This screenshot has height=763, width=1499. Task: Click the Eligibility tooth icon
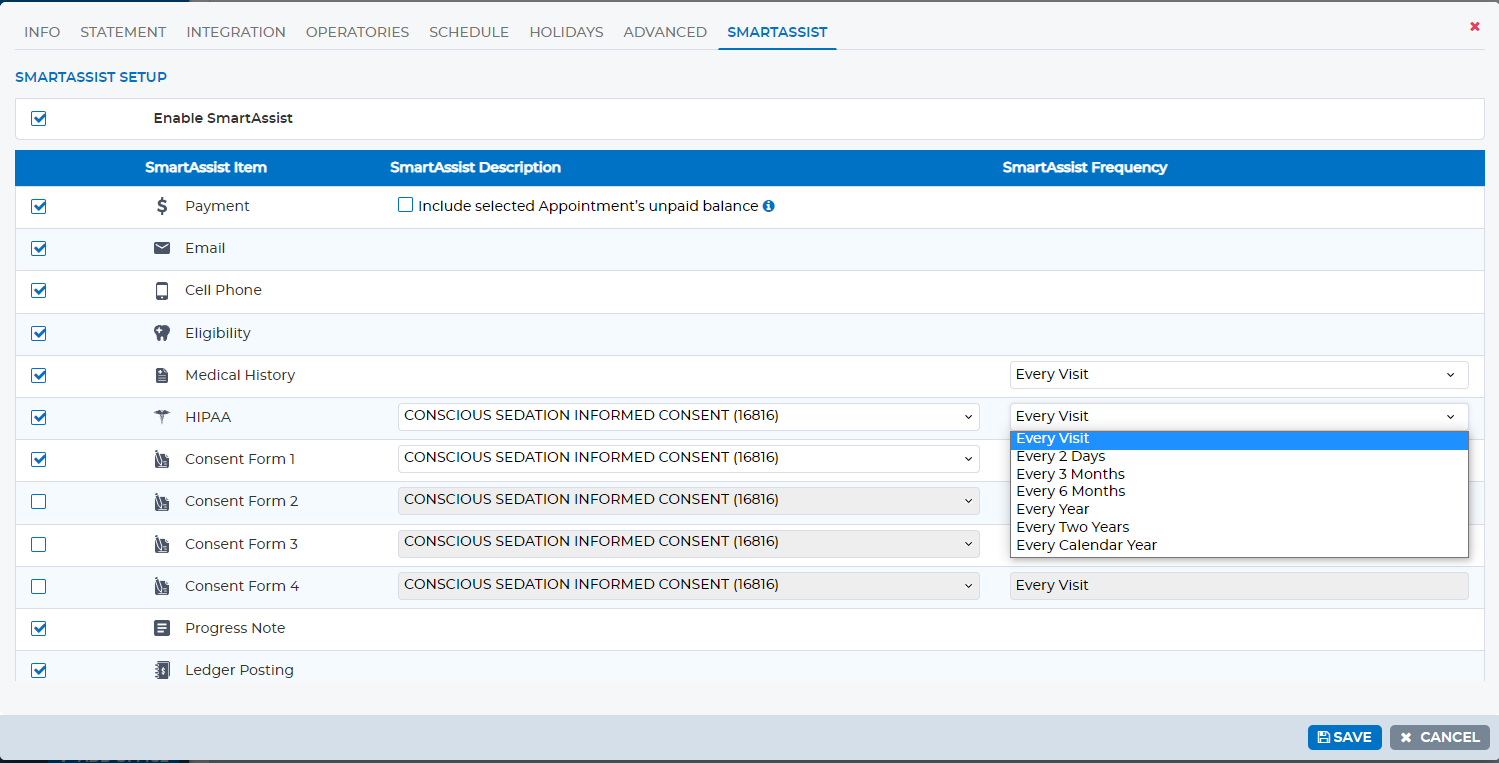(162, 333)
